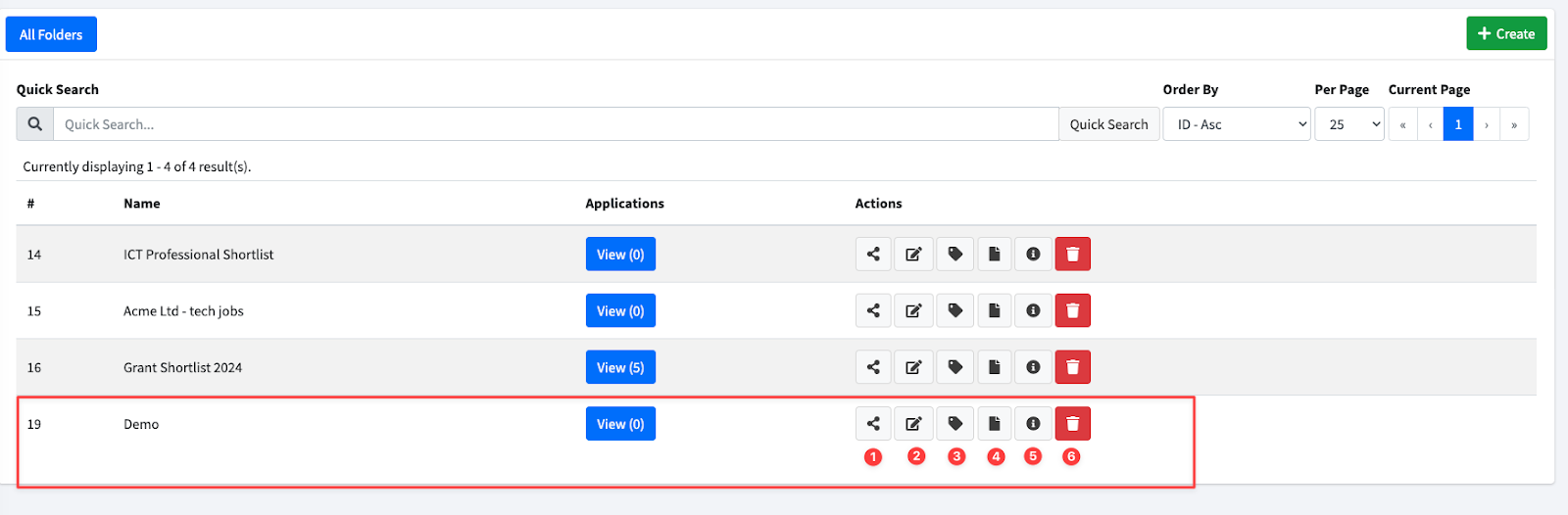Viewport: 1568px width, 515px height.
Task: Create a new folder
Action: pyautogui.click(x=1506, y=33)
